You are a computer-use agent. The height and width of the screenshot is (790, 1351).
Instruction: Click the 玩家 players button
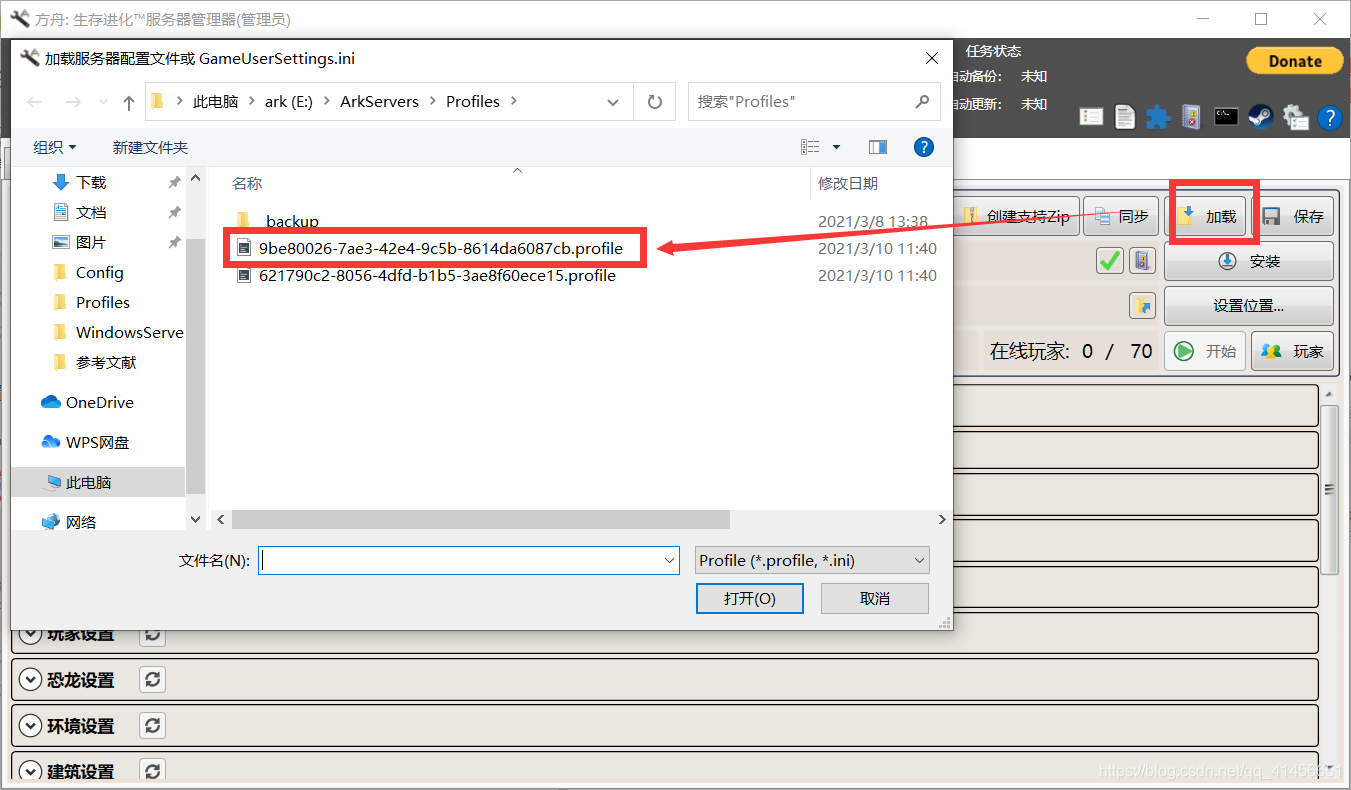[x=1292, y=351]
